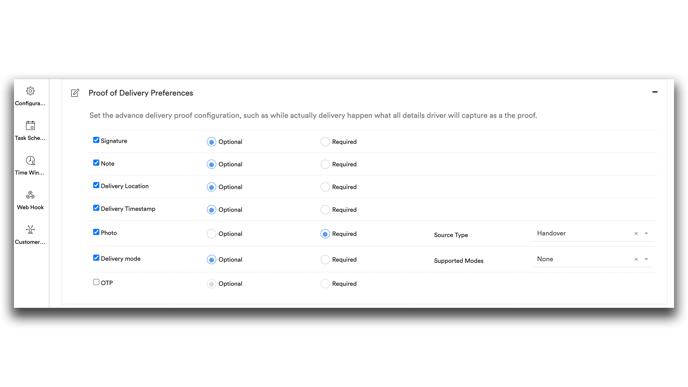688x387 pixels.
Task: Set Photo to Optional
Action: click(x=211, y=234)
